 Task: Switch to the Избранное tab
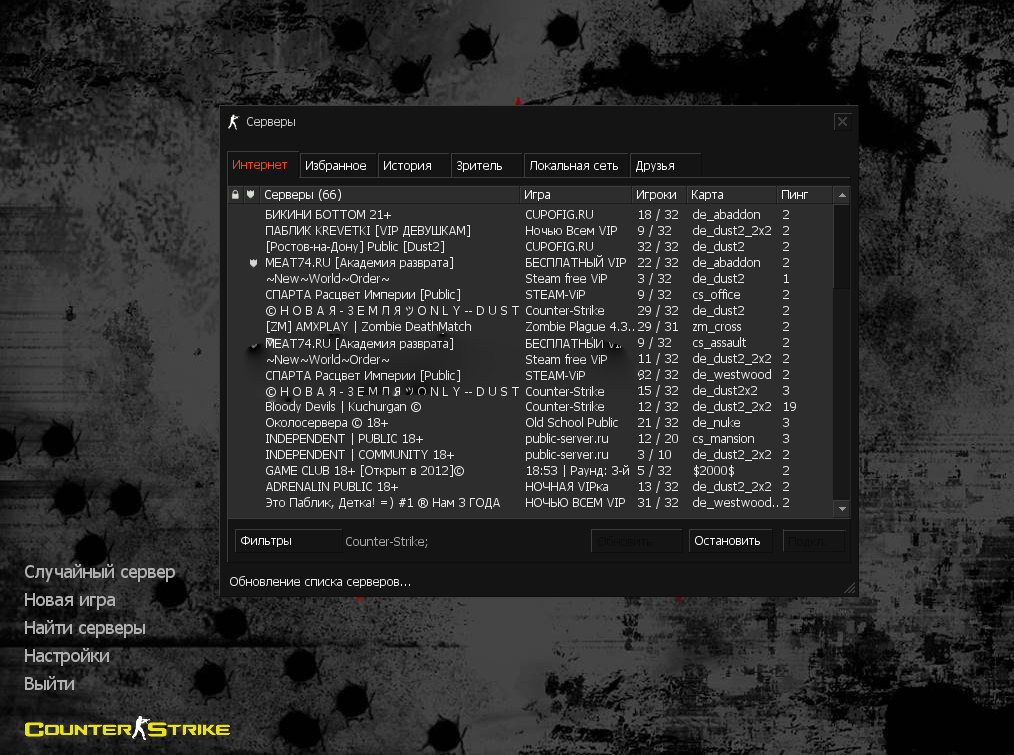(x=336, y=166)
